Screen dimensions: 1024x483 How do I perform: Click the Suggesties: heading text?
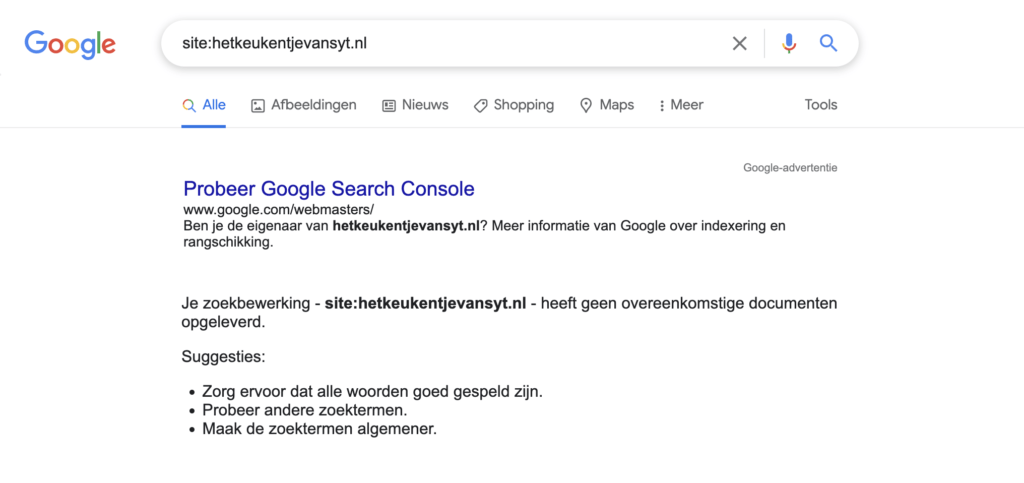pyautogui.click(x=223, y=358)
